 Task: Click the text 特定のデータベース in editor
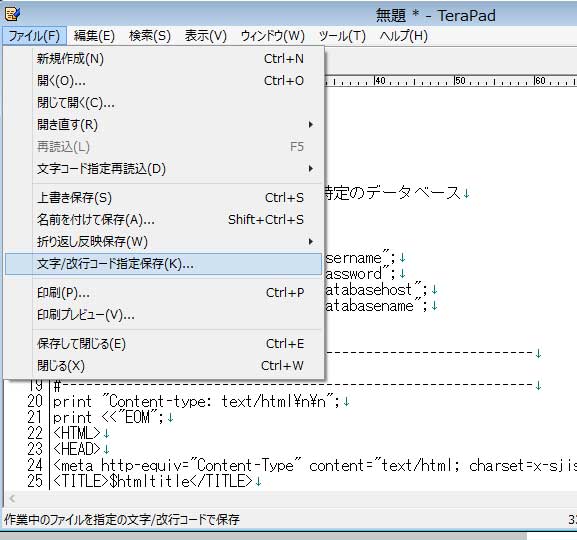(x=393, y=193)
